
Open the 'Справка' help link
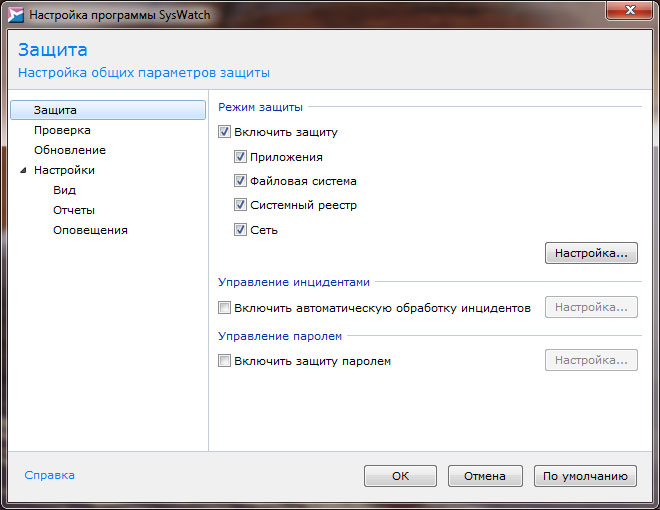[50, 475]
